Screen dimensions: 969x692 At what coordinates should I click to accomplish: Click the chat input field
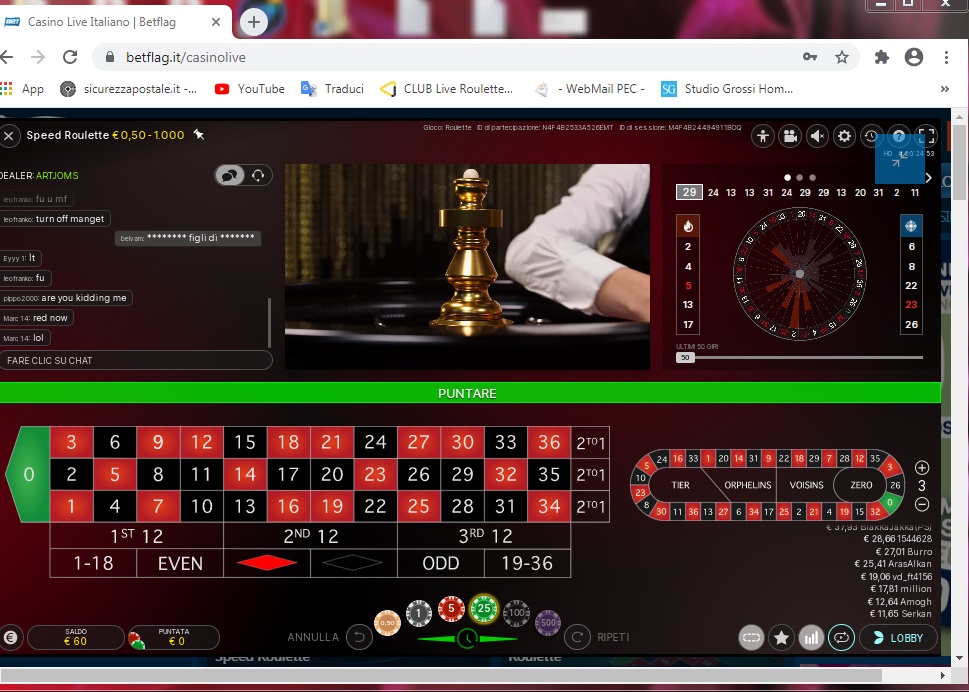136,360
